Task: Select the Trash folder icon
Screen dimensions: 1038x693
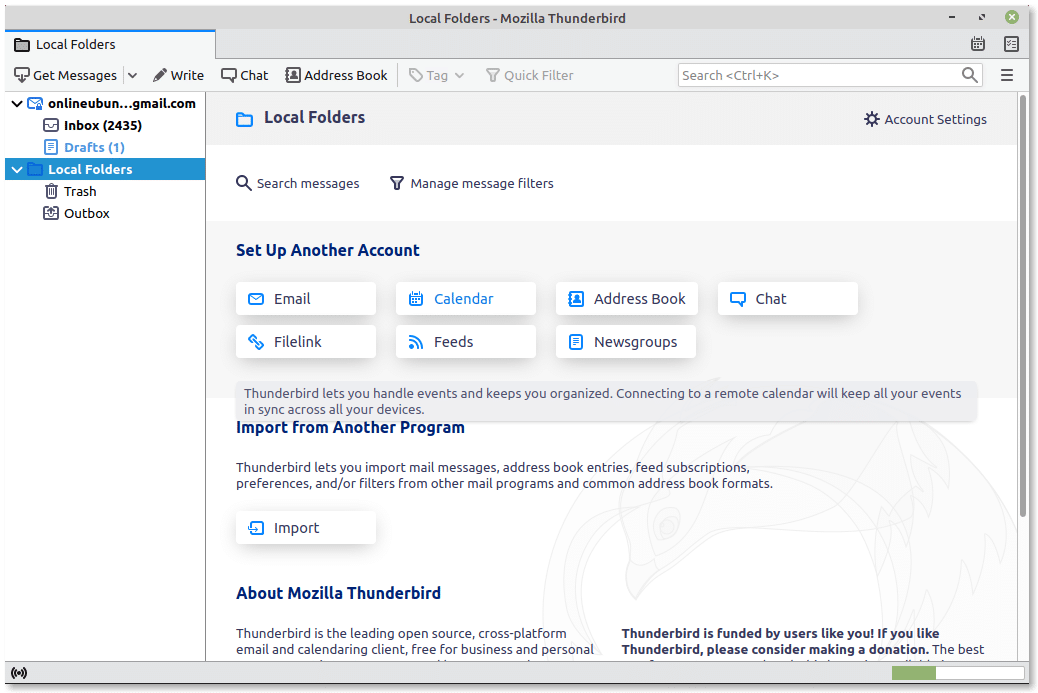Action: point(51,190)
